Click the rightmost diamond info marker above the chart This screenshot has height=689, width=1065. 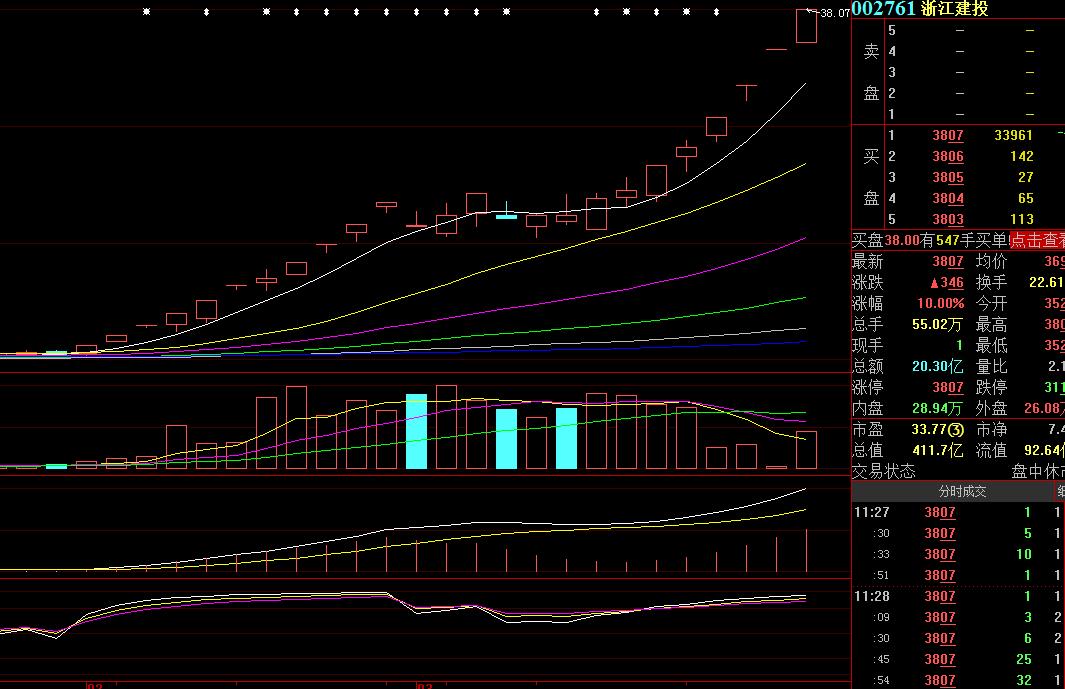716,12
